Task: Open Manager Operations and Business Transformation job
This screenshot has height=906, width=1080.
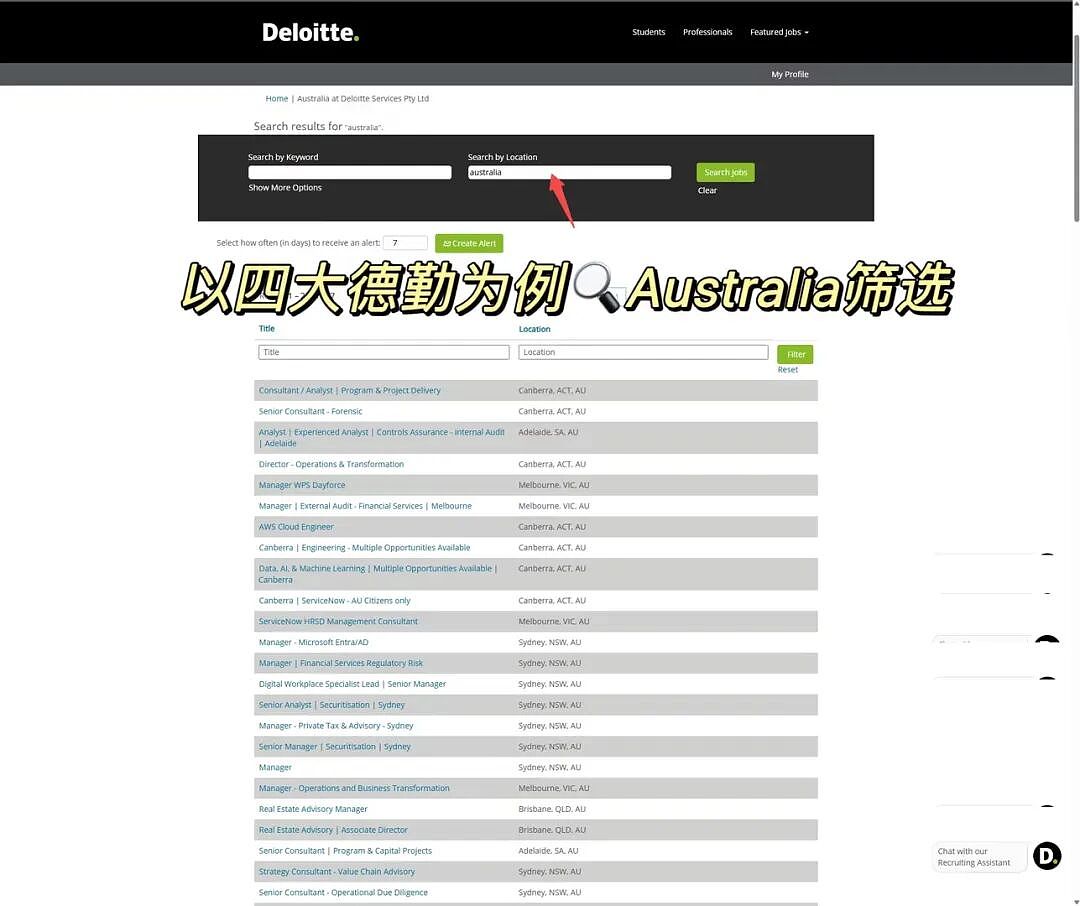Action: click(353, 788)
